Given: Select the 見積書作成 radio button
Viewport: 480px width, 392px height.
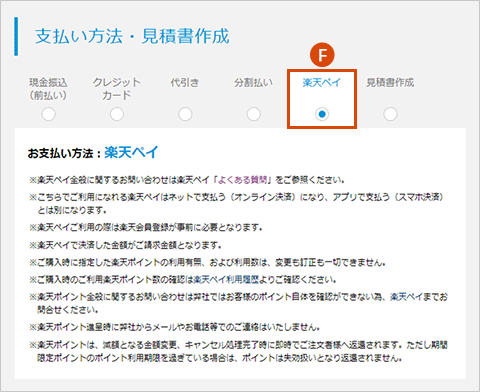Looking at the screenshot, I should point(390,114).
